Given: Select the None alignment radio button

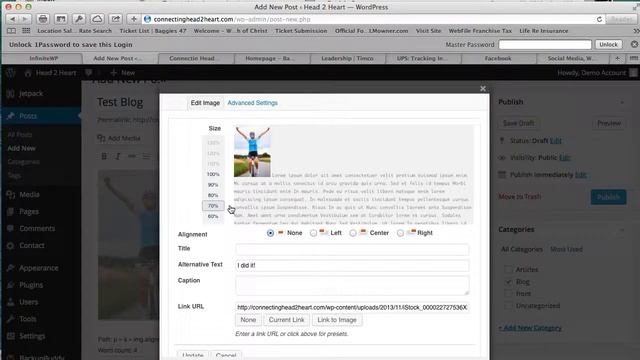Looking at the screenshot, I should [x=270, y=233].
